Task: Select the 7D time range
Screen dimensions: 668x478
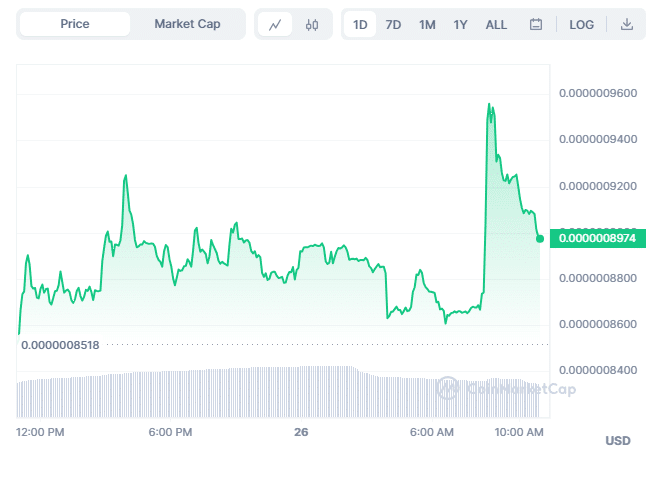Action: click(393, 25)
